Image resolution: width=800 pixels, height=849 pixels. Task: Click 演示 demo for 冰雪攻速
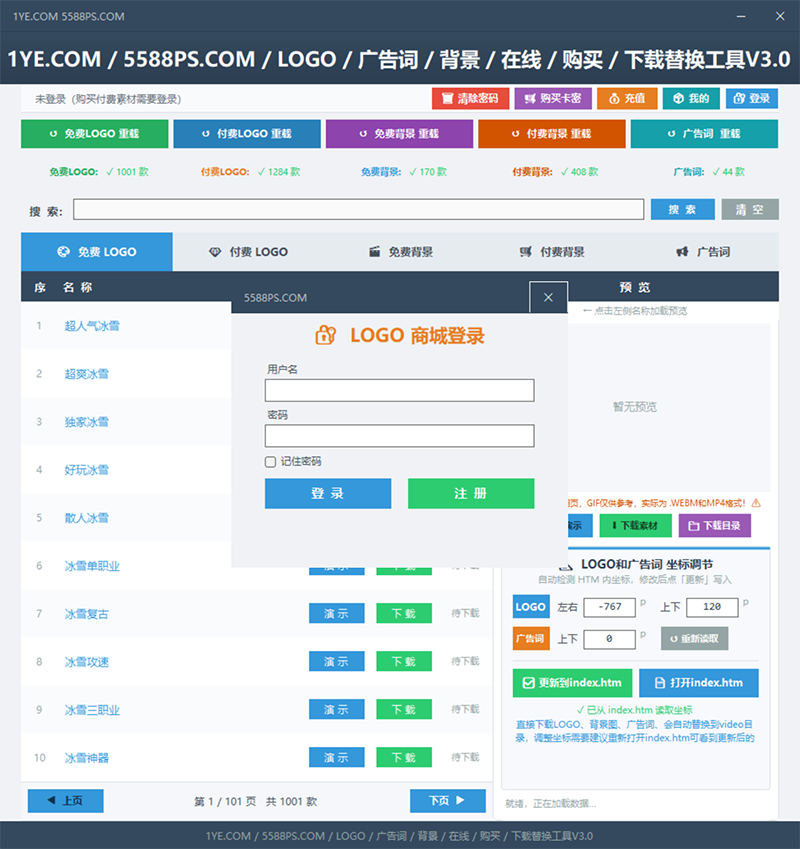point(337,661)
